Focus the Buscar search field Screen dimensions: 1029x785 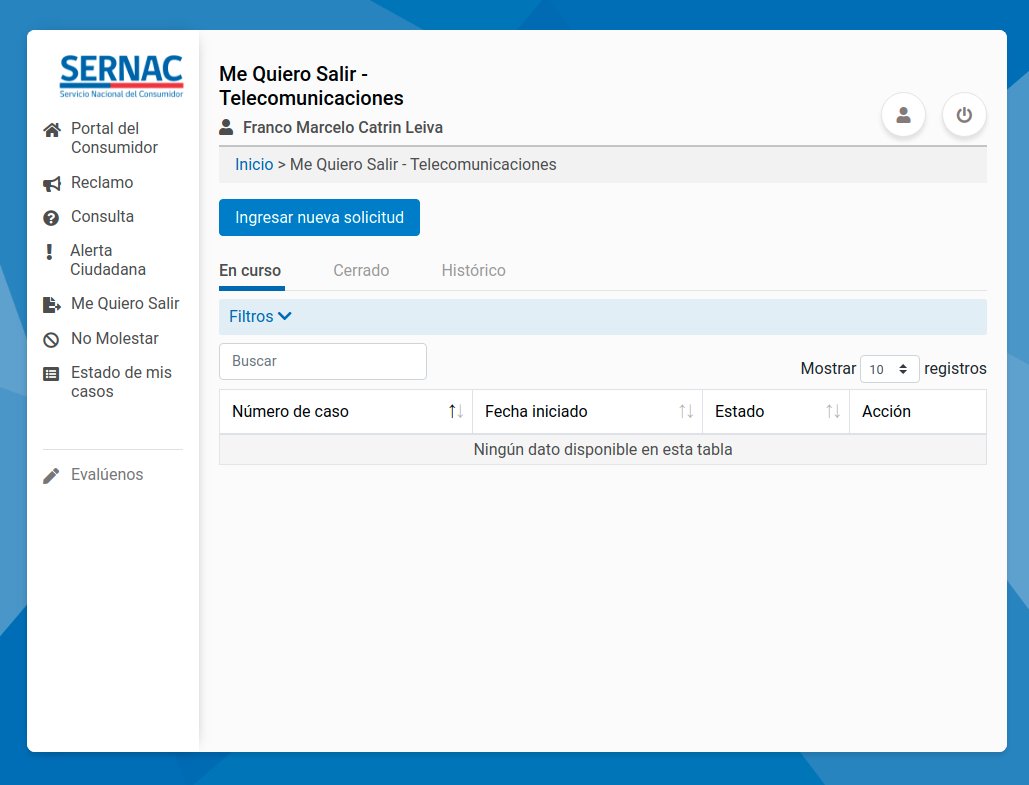pyautogui.click(x=323, y=361)
